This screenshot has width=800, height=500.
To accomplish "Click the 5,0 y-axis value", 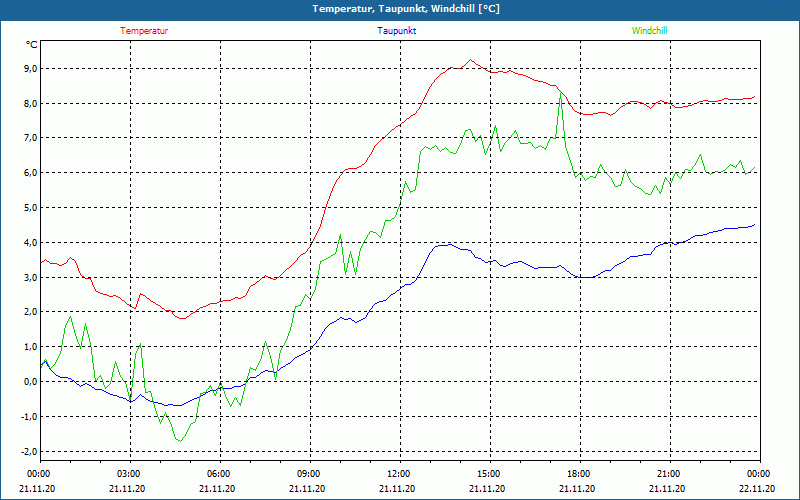I will pos(31,208).
